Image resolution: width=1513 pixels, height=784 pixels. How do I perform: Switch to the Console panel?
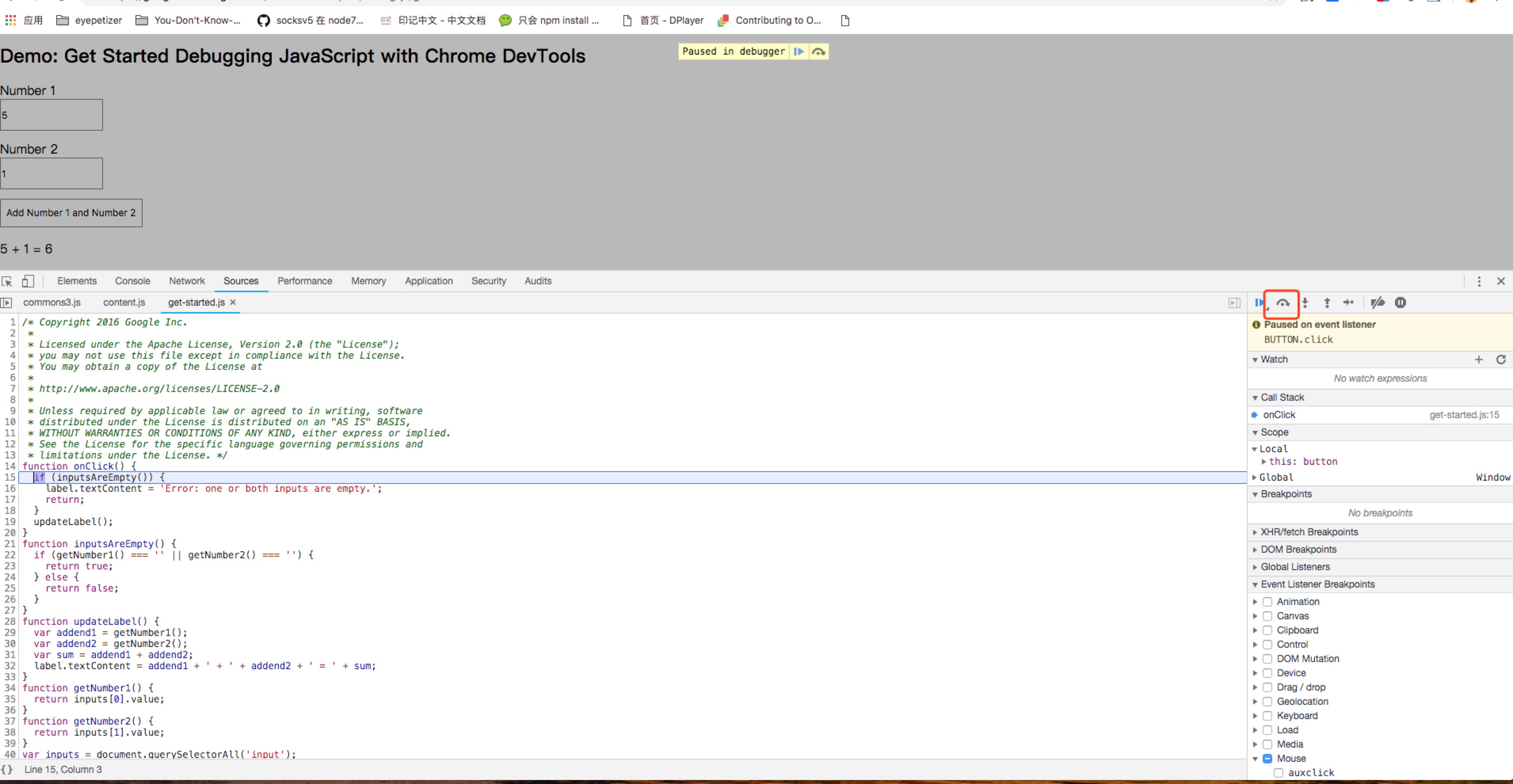(133, 281)
